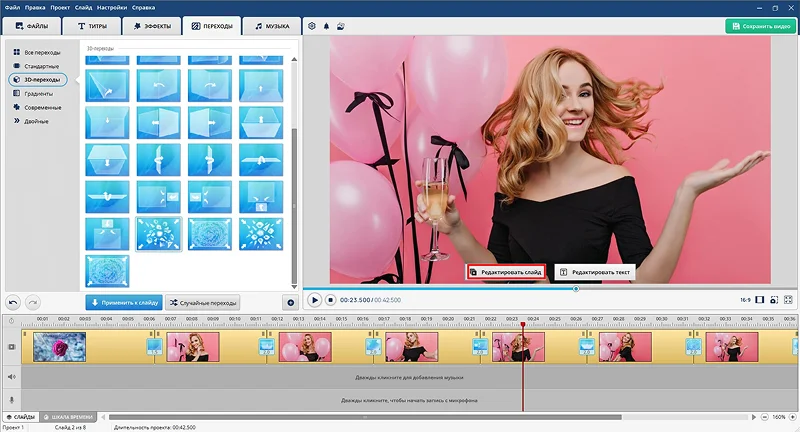
Task: Open preview in fullscreen mode
Action: click(x=788, y=300)
